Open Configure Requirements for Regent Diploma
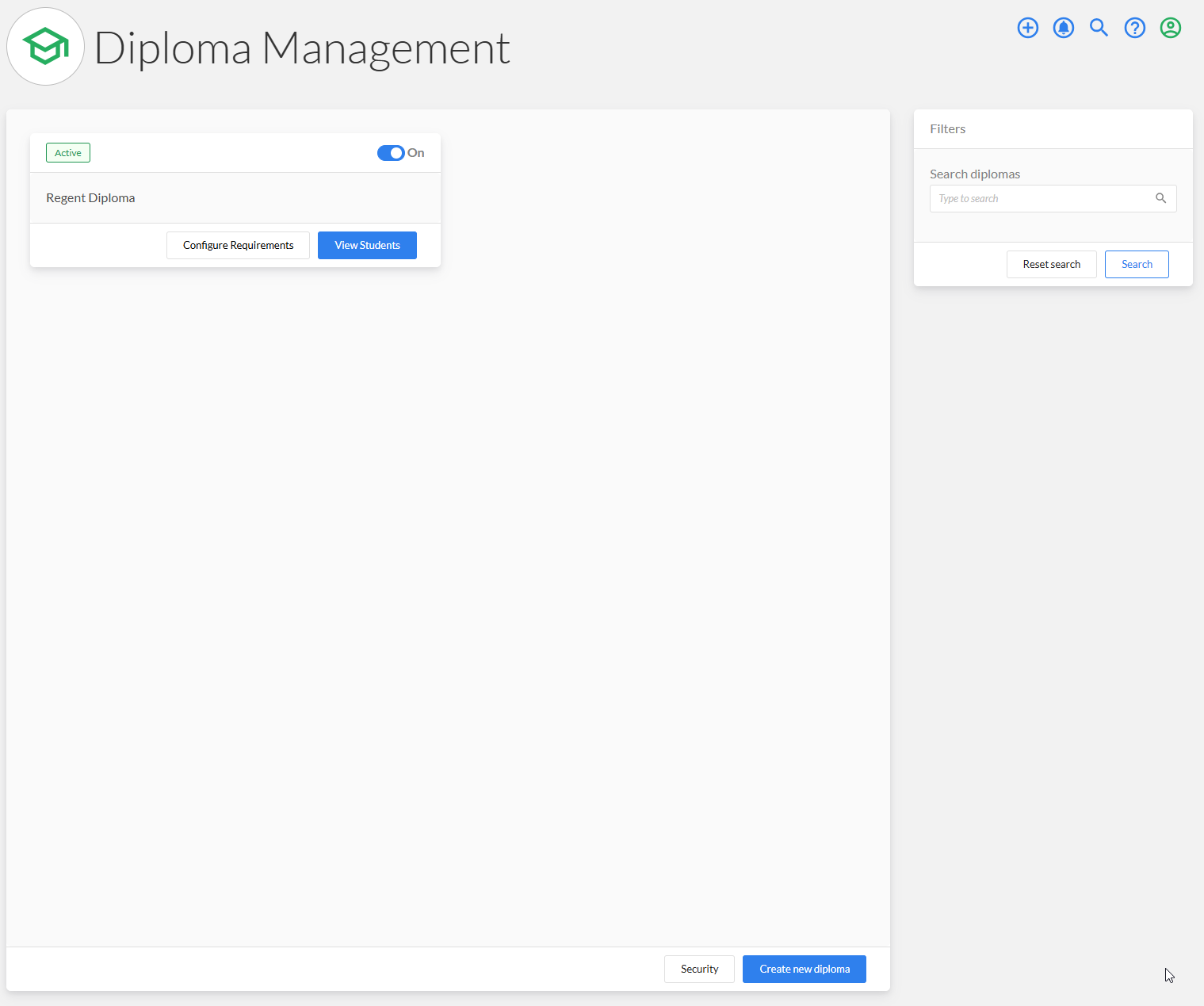1204x1006 pixels. [x=238, y=245]
